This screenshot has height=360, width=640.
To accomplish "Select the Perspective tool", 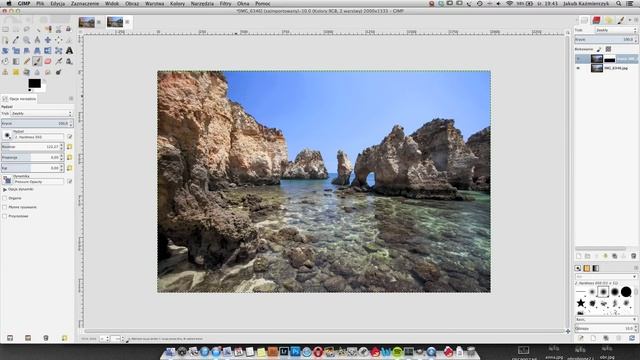I will click(x=37, y=51).
